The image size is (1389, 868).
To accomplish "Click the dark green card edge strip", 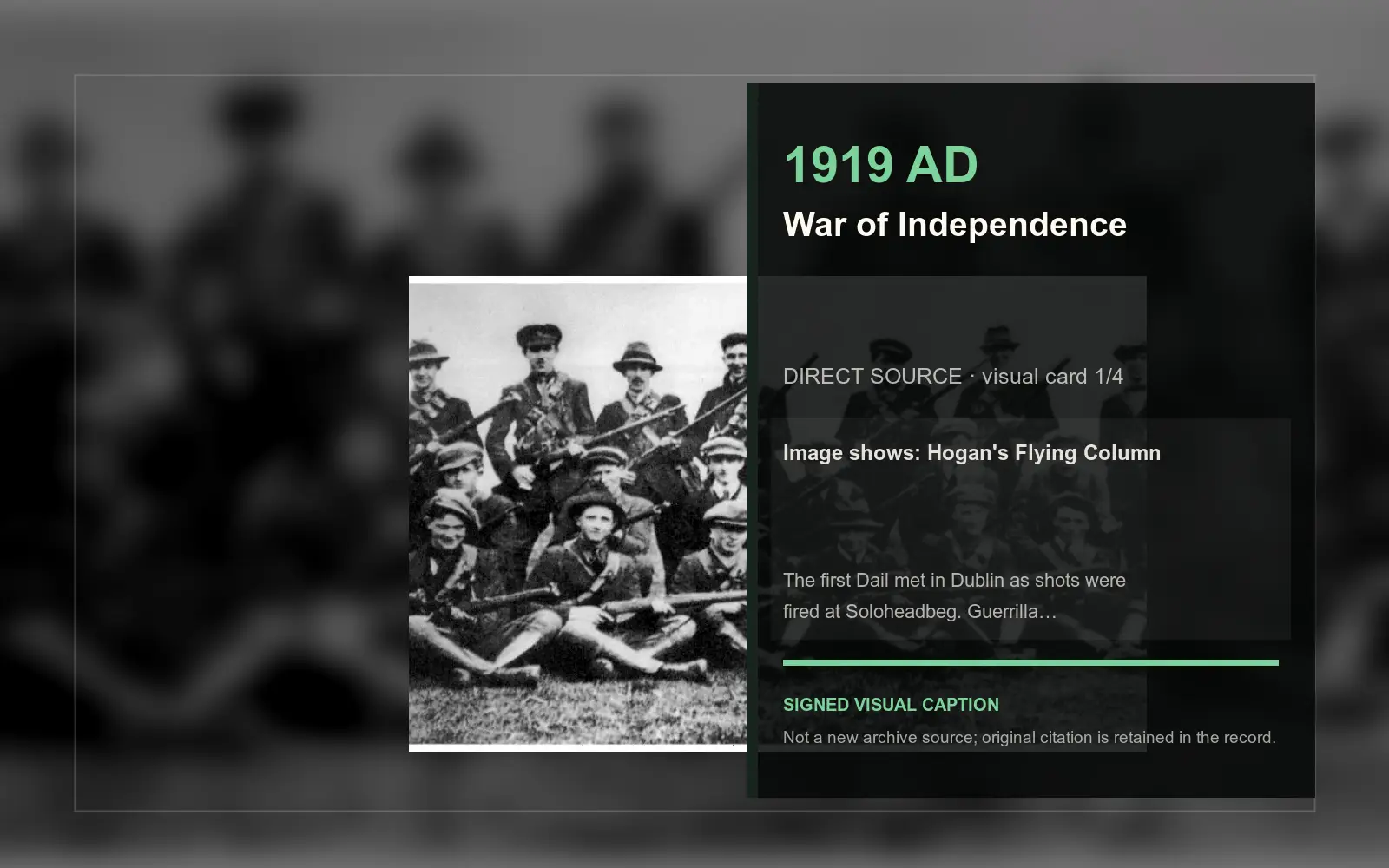I will [752, 441].
